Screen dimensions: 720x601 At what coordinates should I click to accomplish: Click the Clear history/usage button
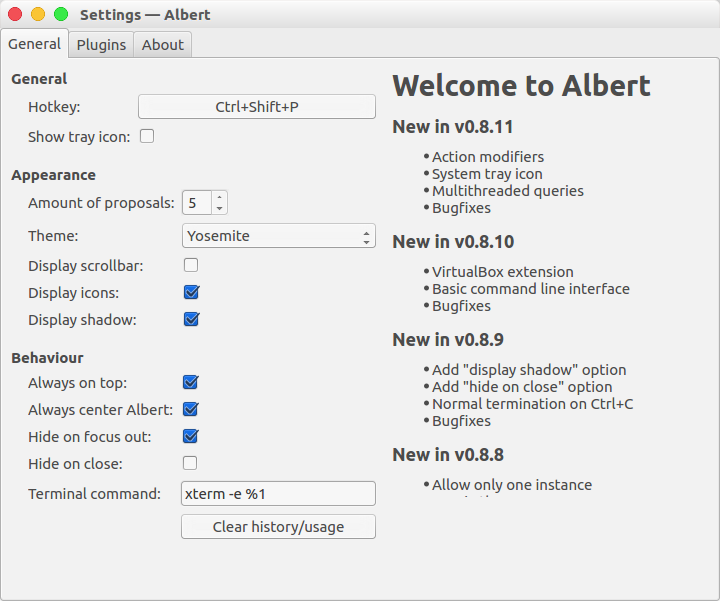(278, 527)
